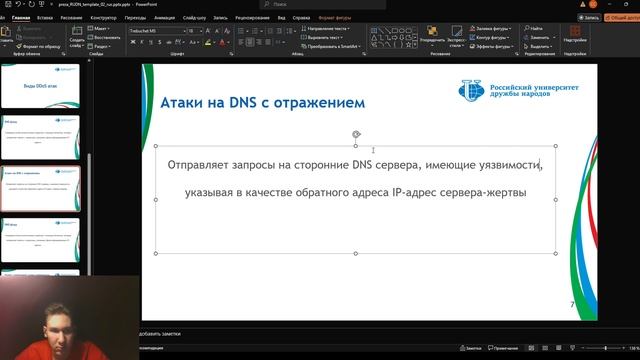Select the 'Виды DDoS атак' slide thumbnail

[40, 86]
